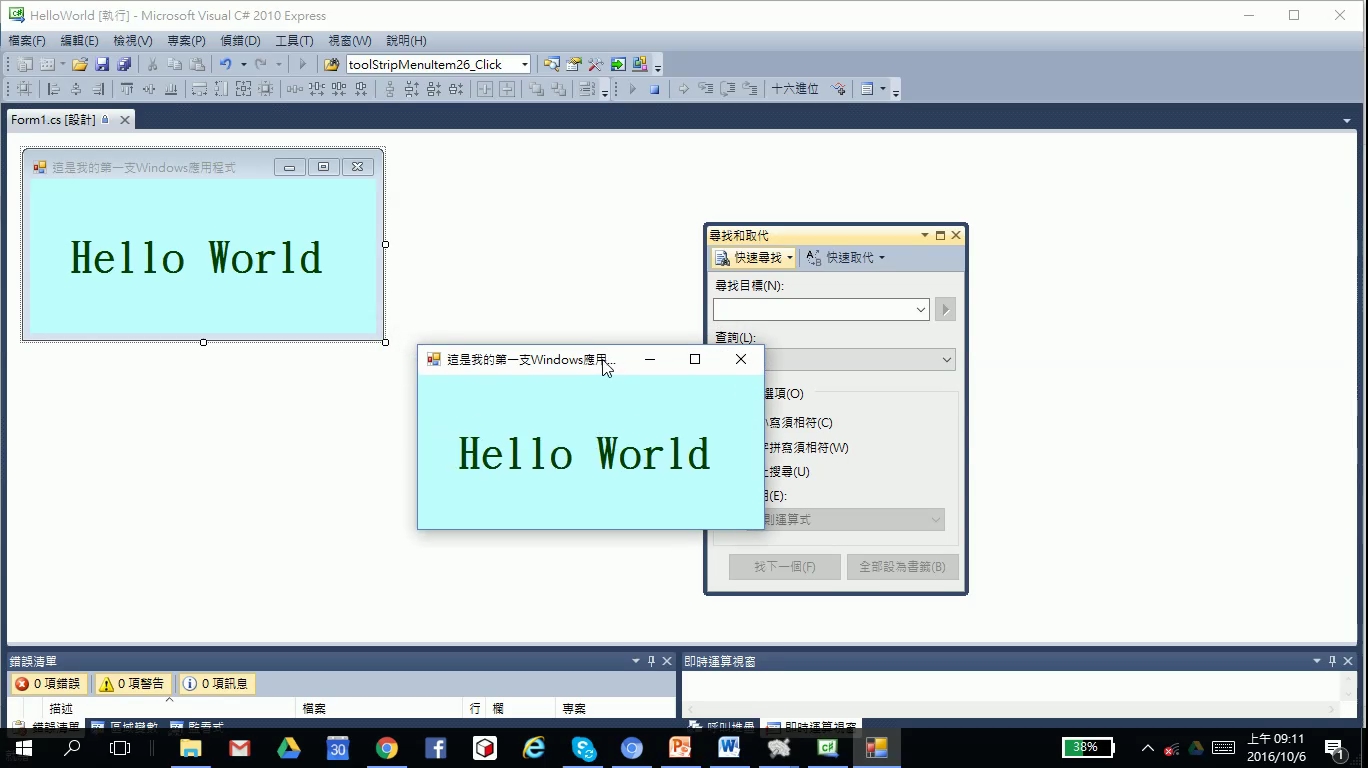Click the arrow button right of 尋找目標 field
Screen dimensions: 1368x768
pos(945,310)
